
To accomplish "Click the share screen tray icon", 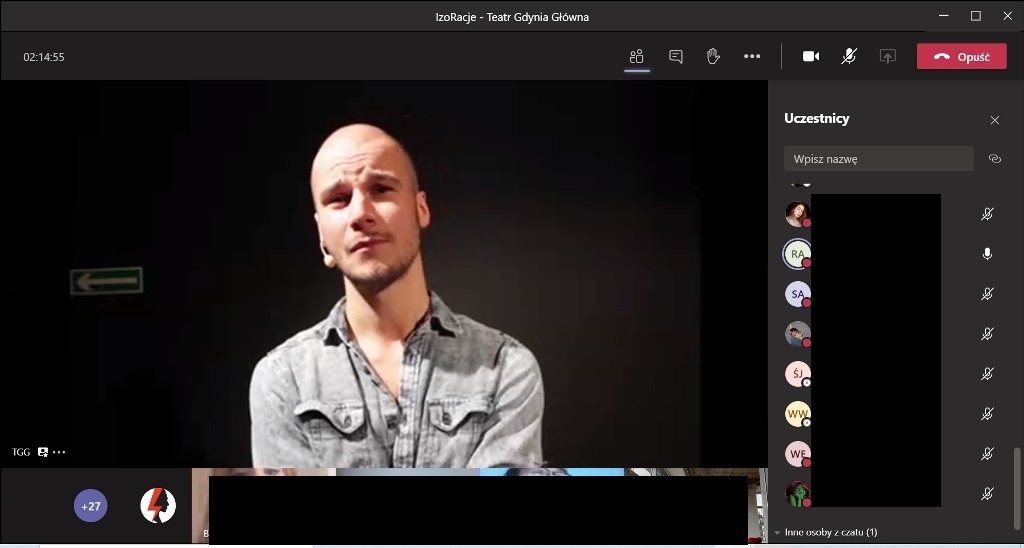I will pos(887,57).
